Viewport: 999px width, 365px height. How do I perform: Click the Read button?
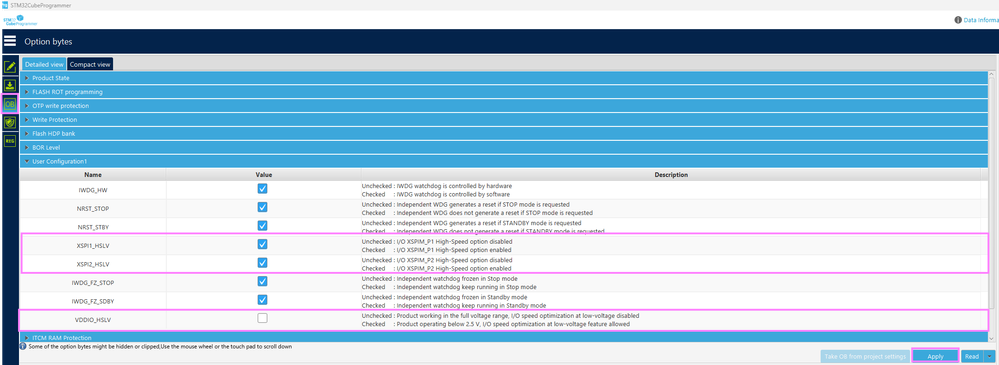(x=972, y=357)
